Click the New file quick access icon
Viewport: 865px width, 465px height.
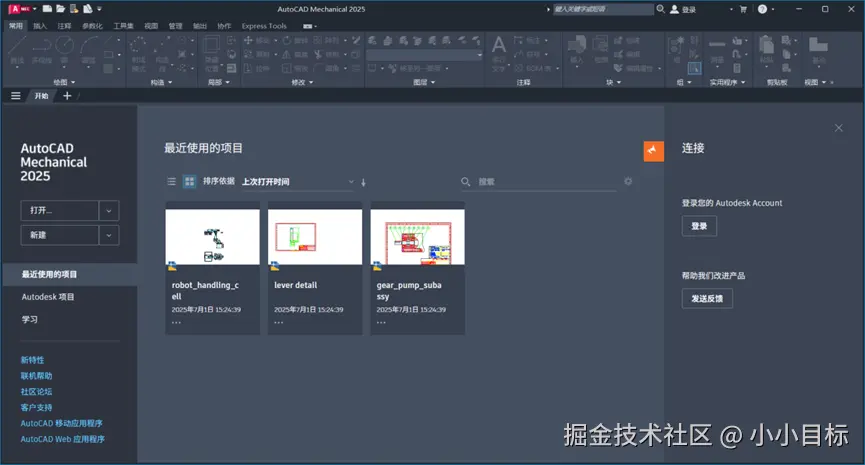(47, 9)
